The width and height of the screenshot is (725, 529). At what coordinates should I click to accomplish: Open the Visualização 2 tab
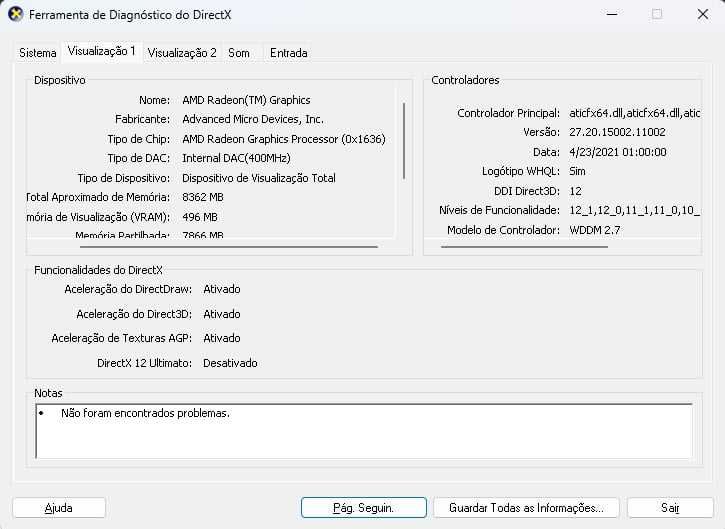(x=182, y=53)
